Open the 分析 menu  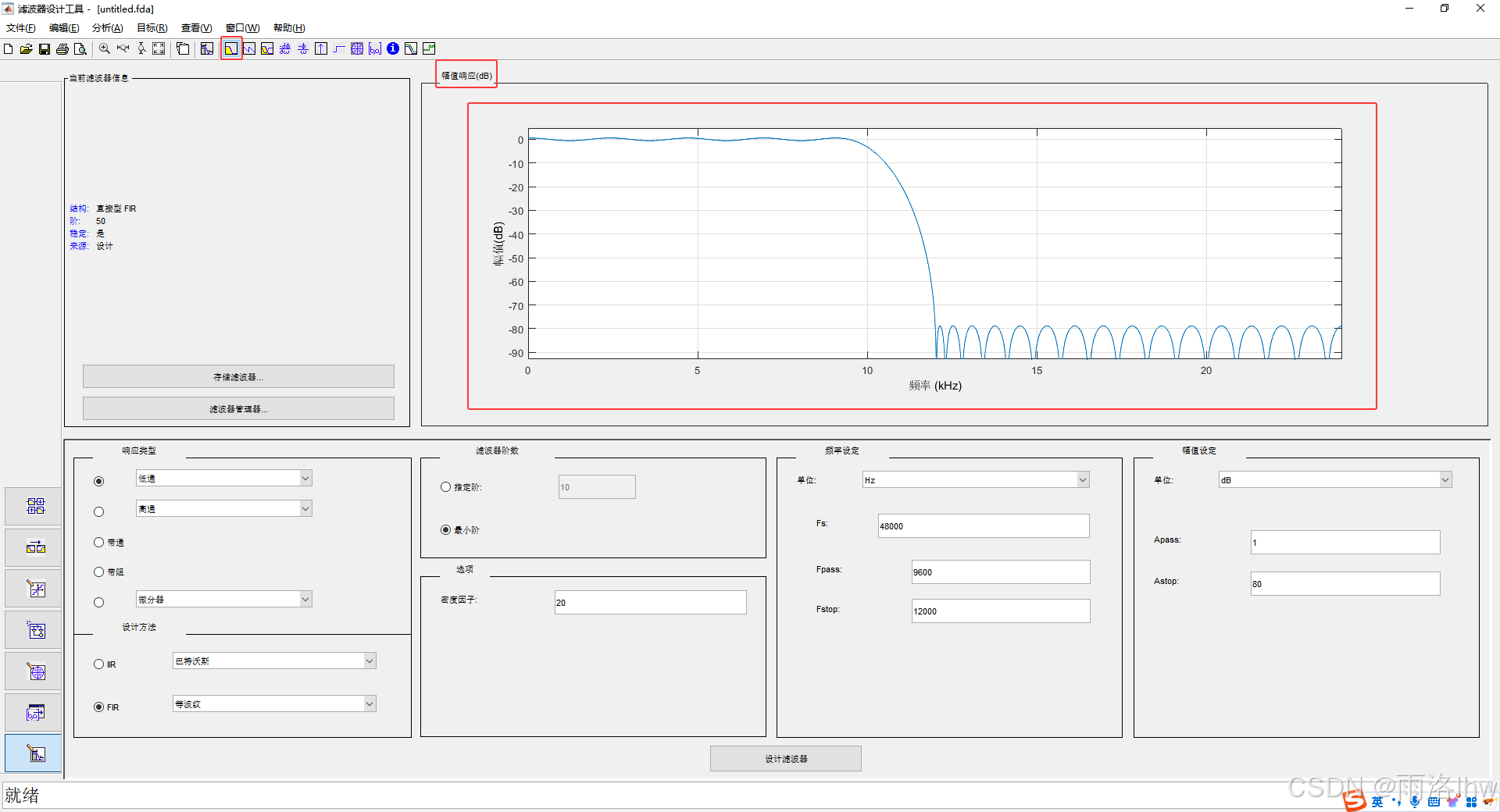coord(108,28)
